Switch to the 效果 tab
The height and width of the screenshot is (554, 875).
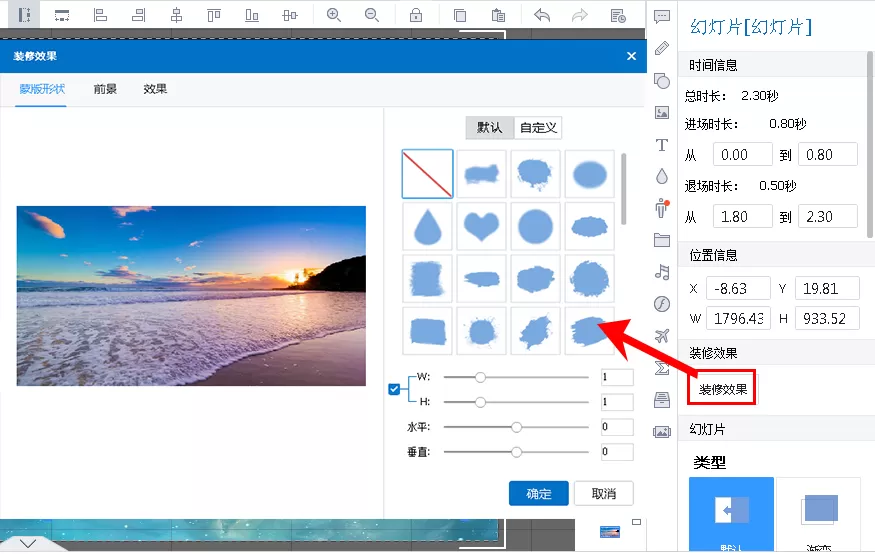click(155, 89)
